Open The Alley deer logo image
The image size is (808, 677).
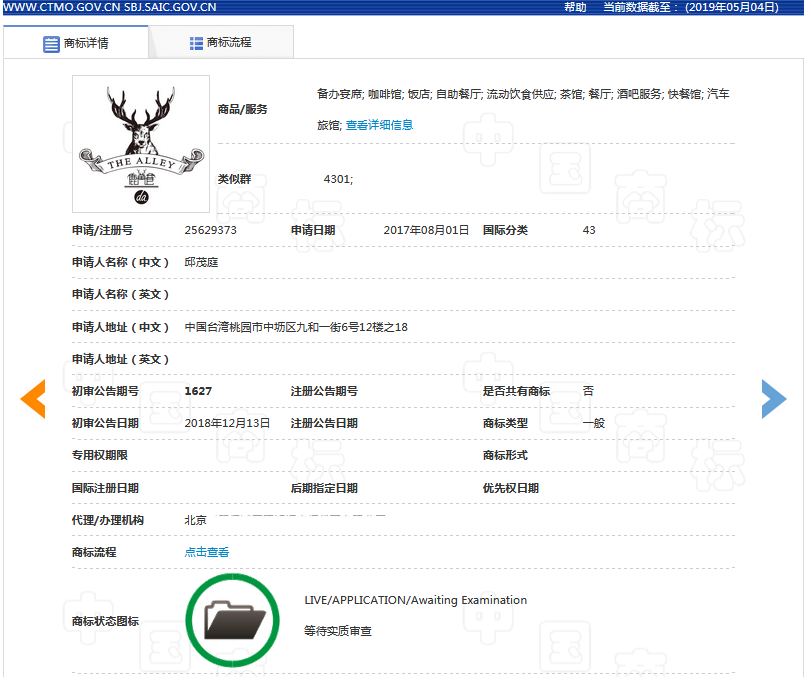(141, 144)
